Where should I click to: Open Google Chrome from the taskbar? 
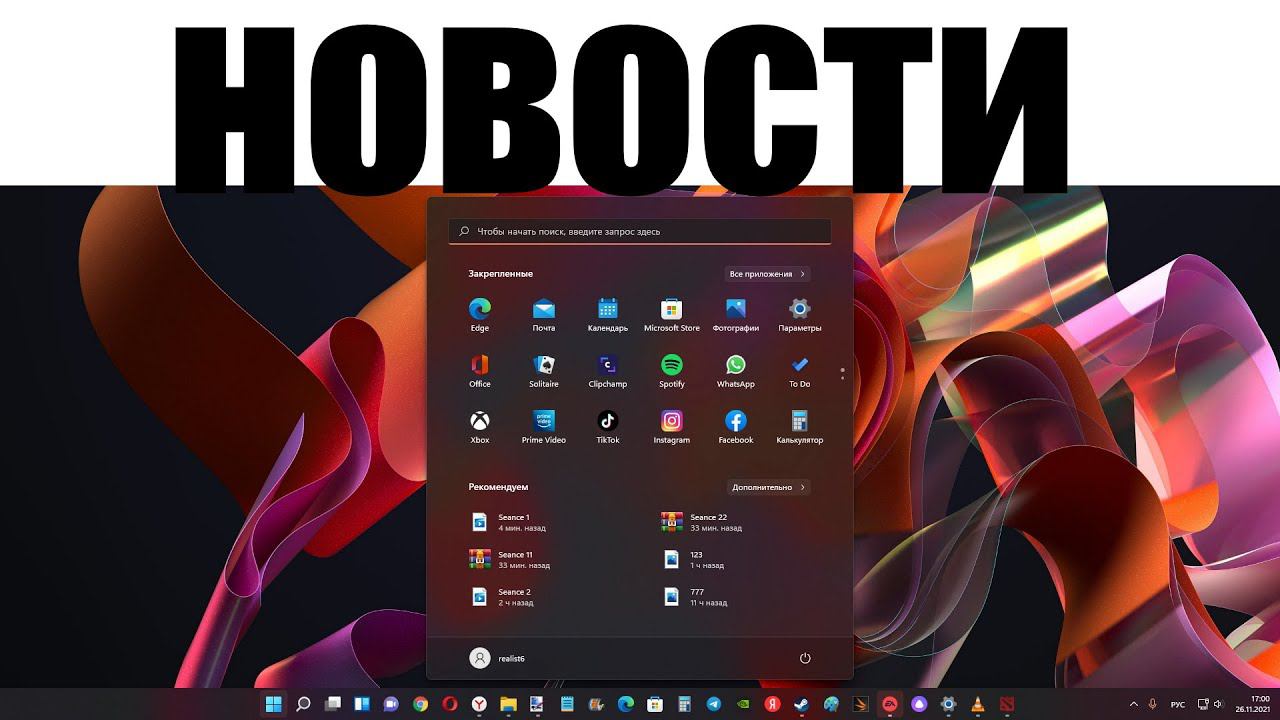point(421,704)
